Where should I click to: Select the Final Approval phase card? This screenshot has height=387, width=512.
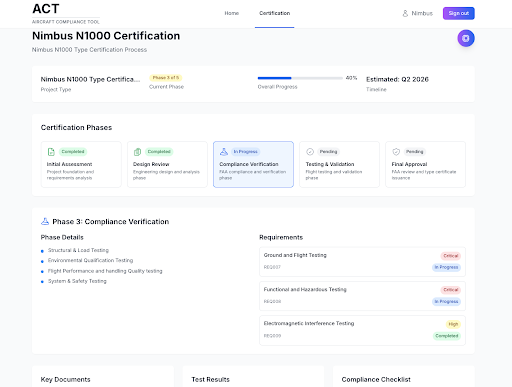point(425,164)
